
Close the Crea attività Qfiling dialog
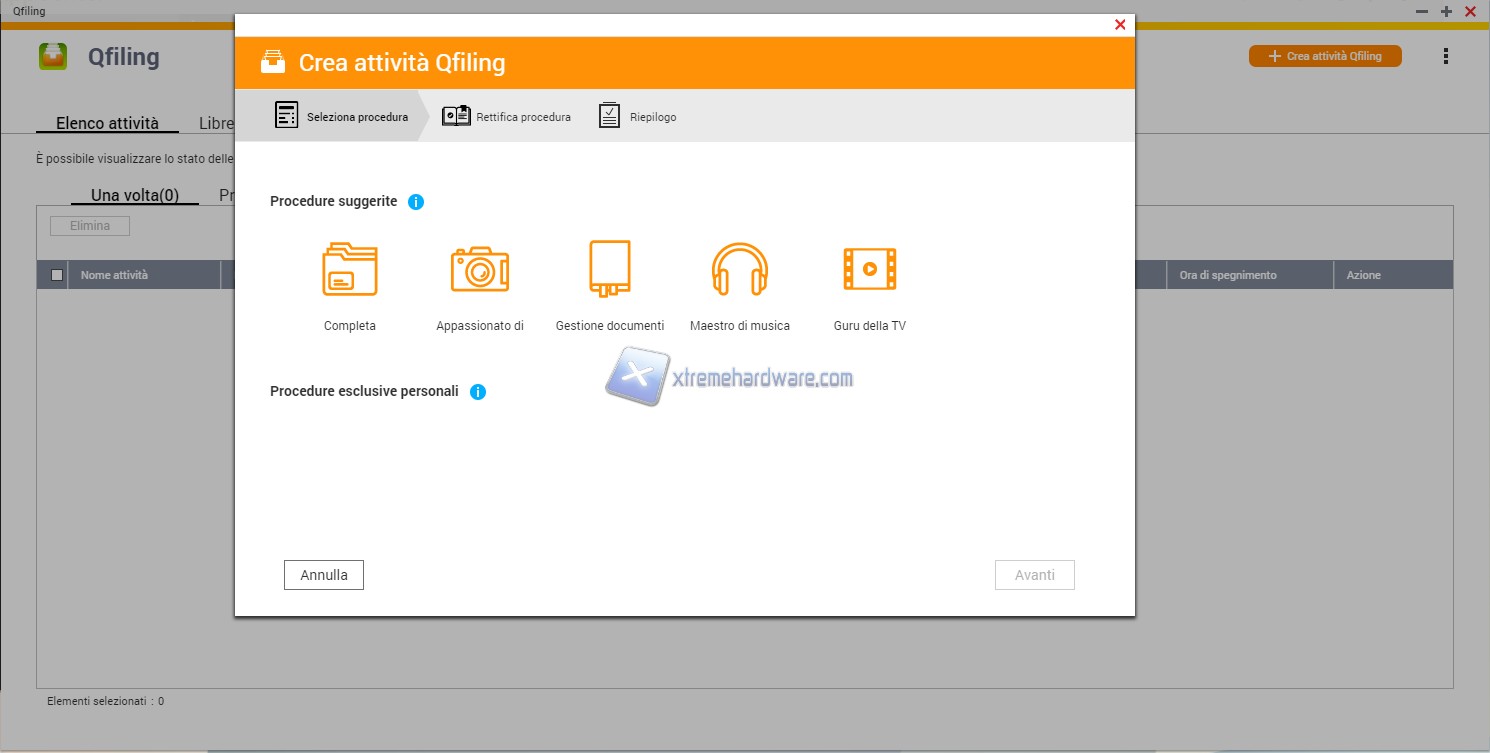click(1120, 25)
